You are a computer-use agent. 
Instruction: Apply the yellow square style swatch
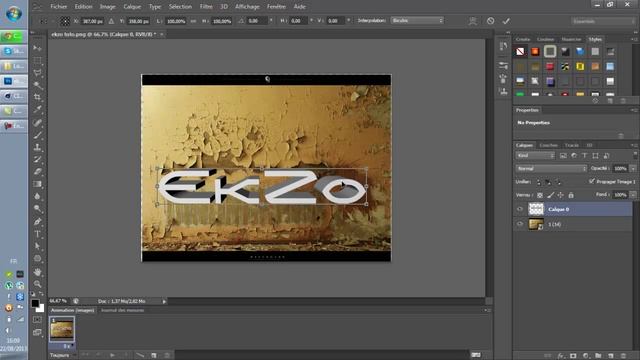point(580,67)
